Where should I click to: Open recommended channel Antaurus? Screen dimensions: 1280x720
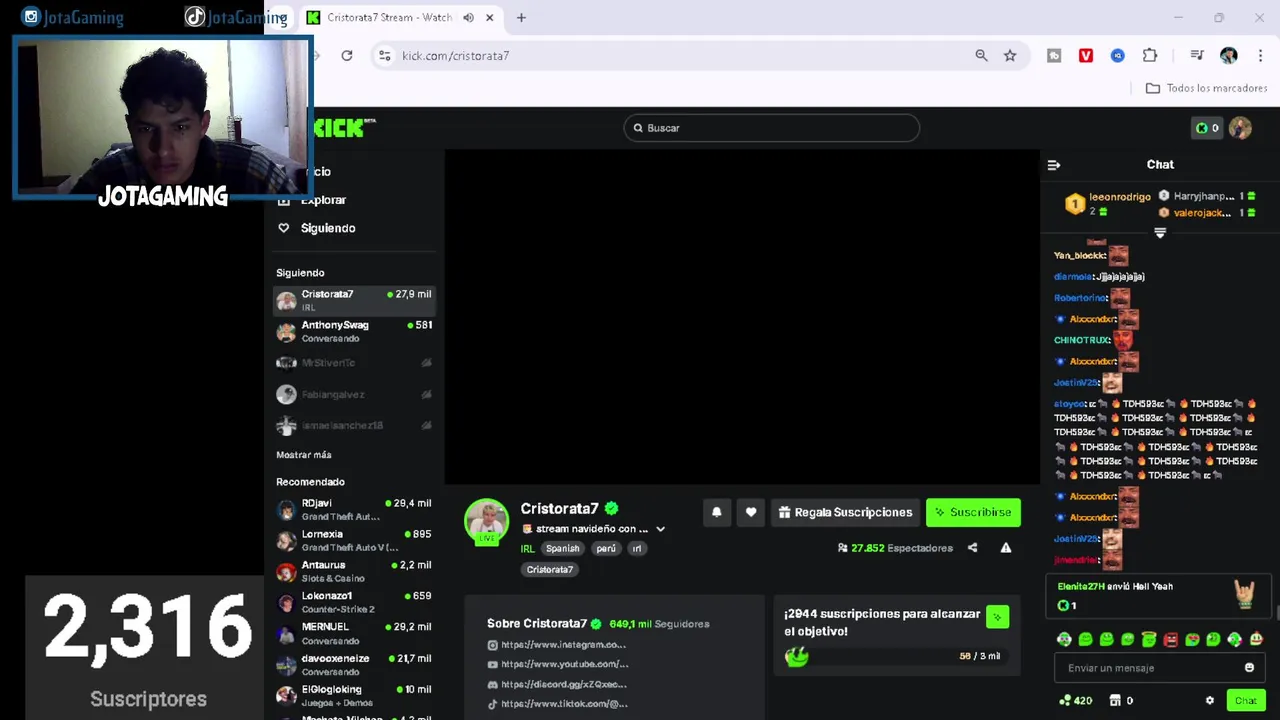354,571
